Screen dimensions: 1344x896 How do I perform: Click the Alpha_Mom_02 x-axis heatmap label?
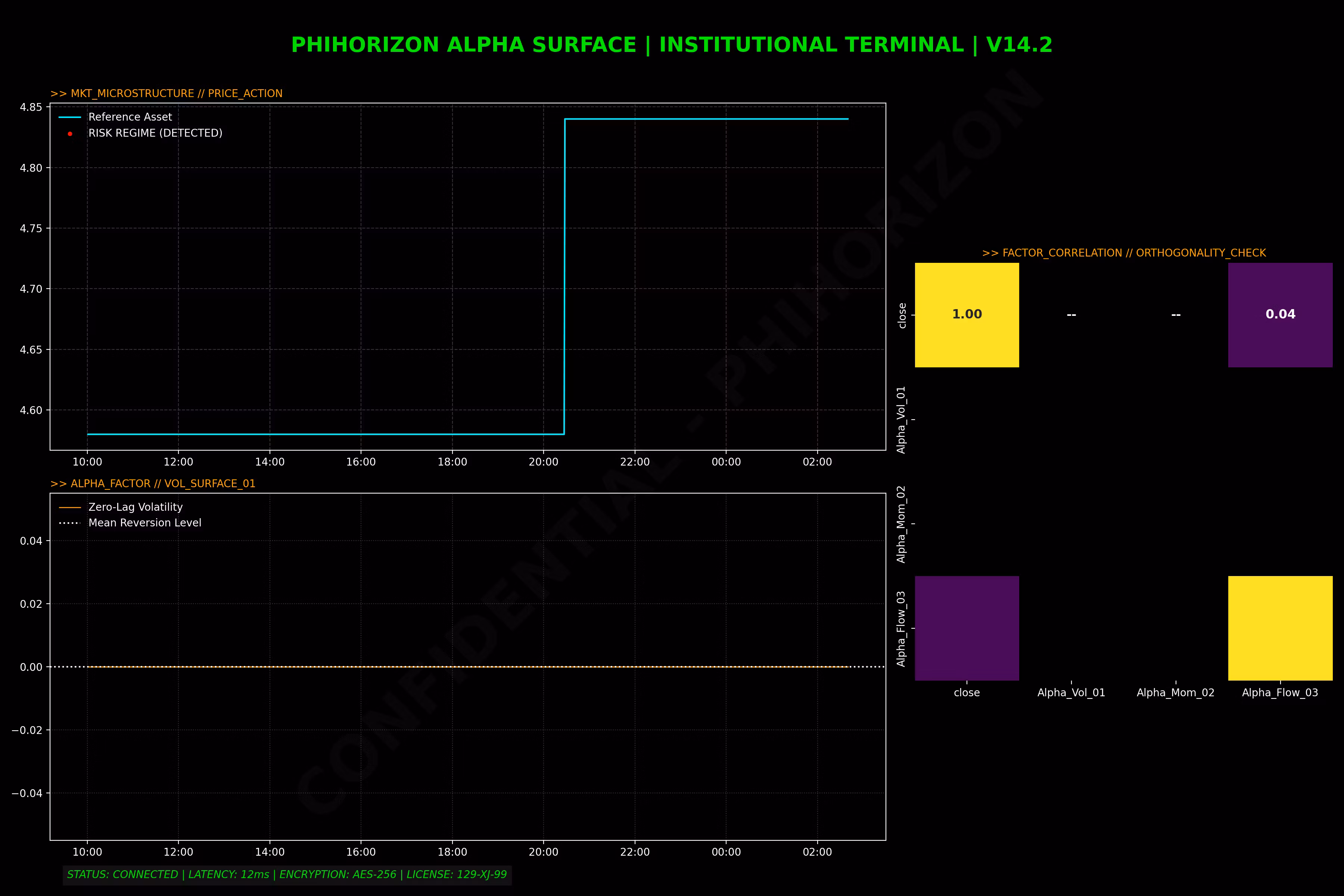(1175, 693)
